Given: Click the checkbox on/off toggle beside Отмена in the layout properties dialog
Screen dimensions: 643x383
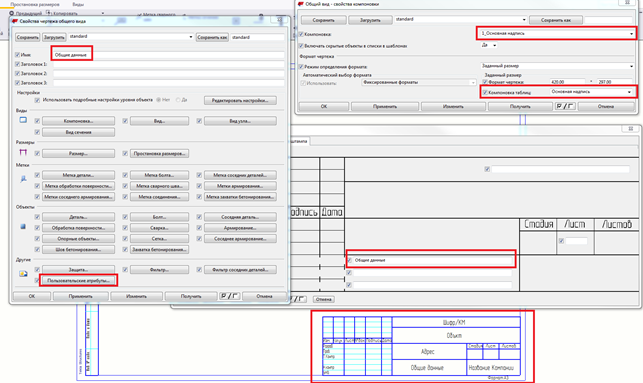Looking at the screenshot, I should (565, 106).
